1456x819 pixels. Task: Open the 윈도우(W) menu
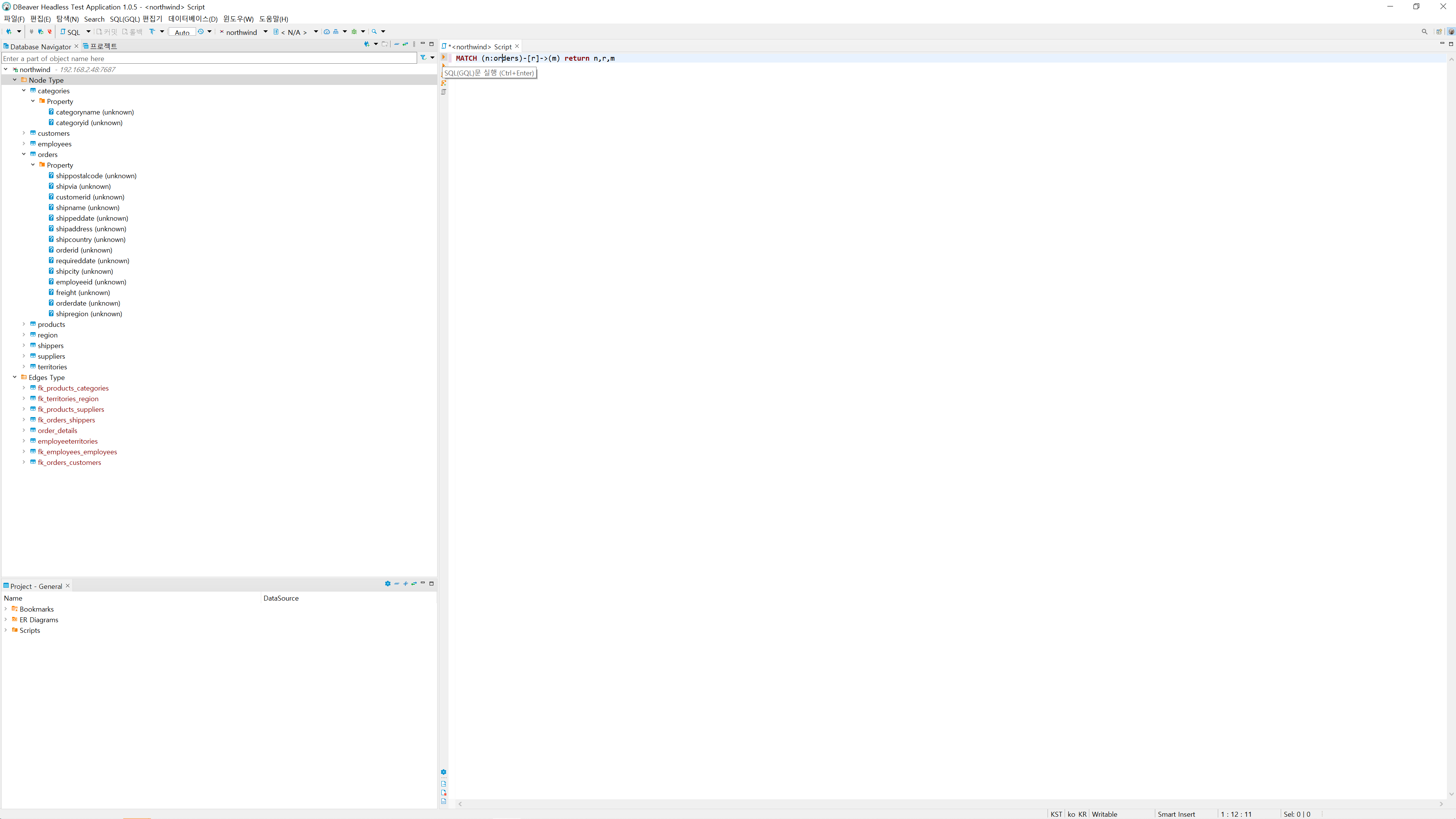pos(238,19)
